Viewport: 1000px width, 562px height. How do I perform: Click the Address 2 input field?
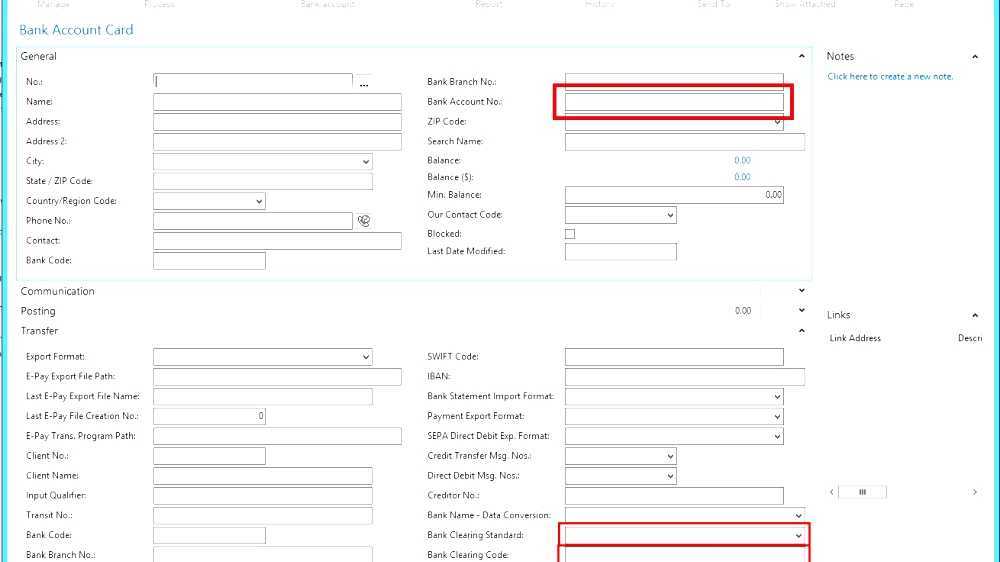277,141
